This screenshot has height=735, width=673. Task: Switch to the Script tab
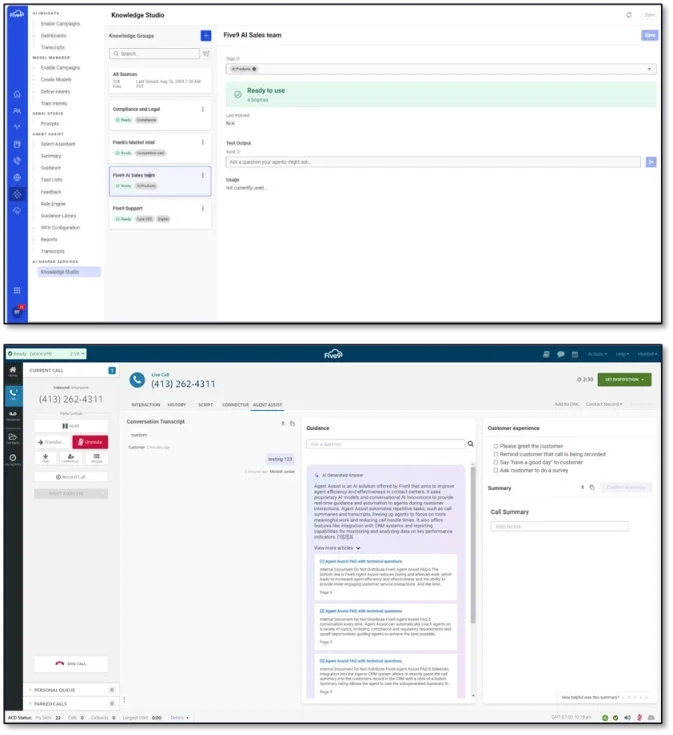tap(205, 404)
